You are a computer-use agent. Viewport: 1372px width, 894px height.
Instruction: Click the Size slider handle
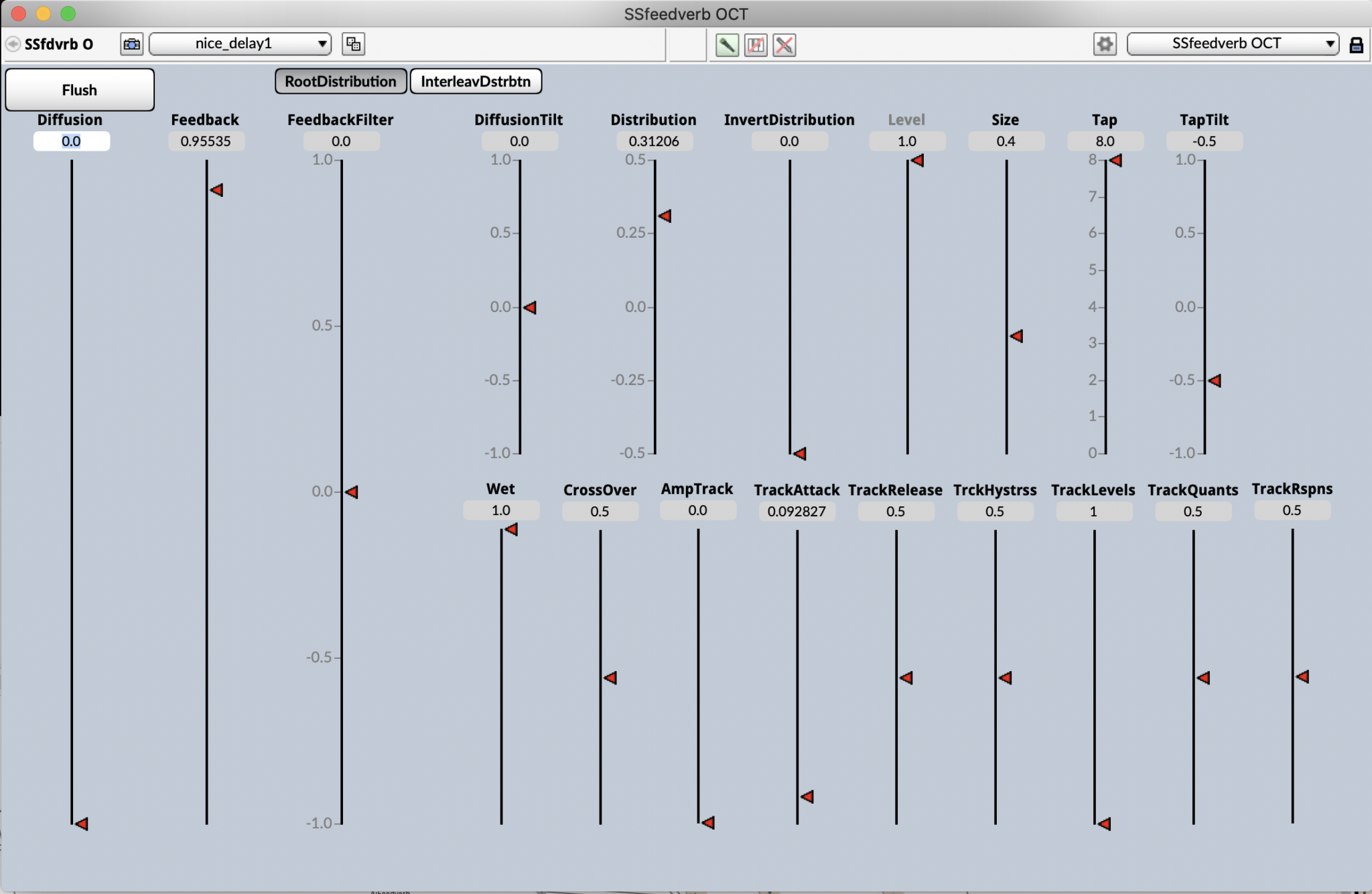tap(1016, 336)
